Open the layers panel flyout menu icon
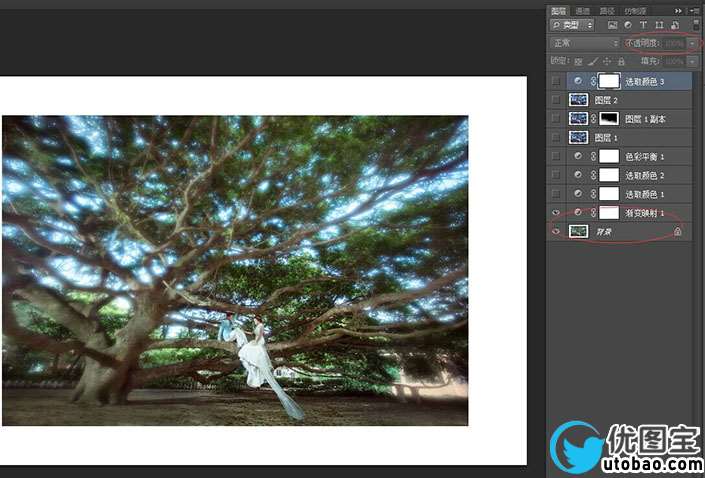 click(695, 11)
